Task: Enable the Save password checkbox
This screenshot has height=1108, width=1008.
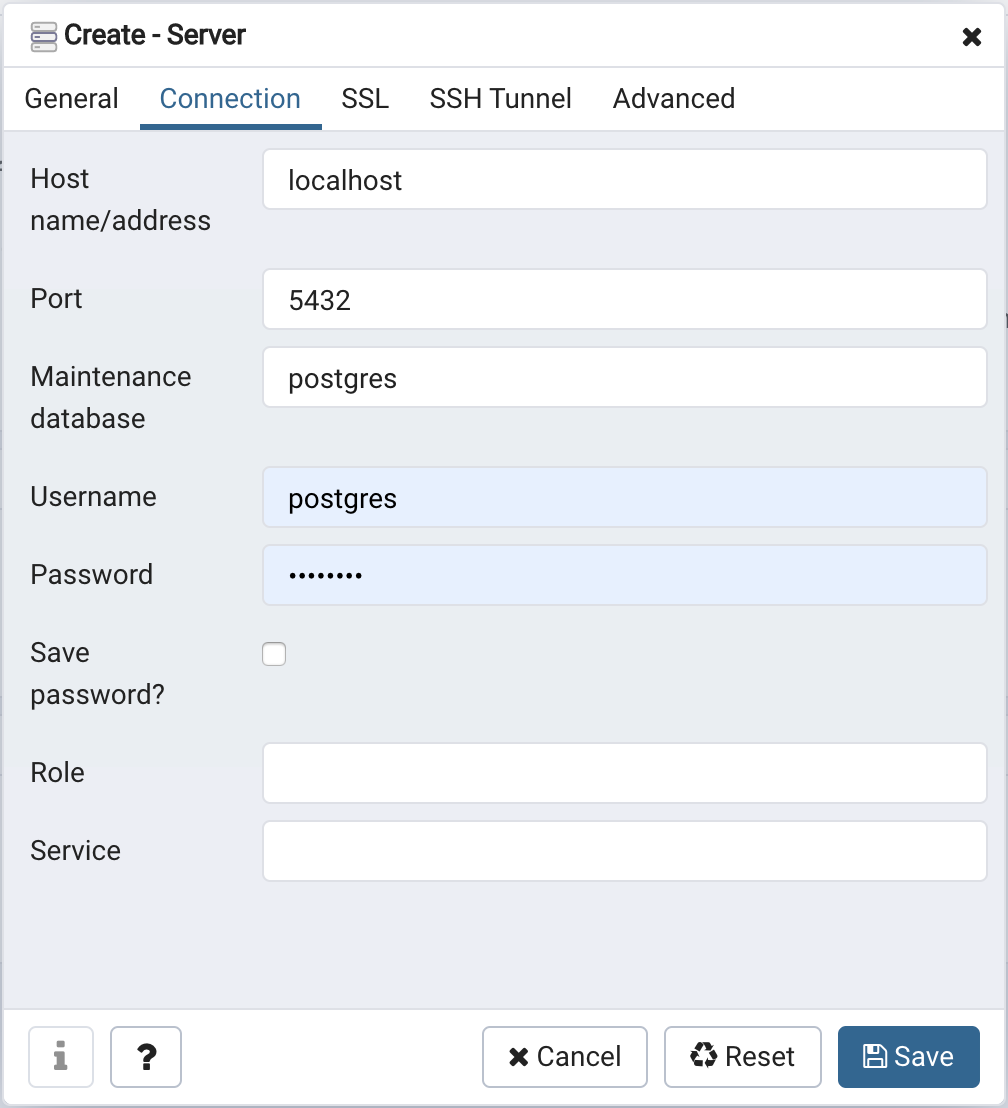Action: click(273, 653)
